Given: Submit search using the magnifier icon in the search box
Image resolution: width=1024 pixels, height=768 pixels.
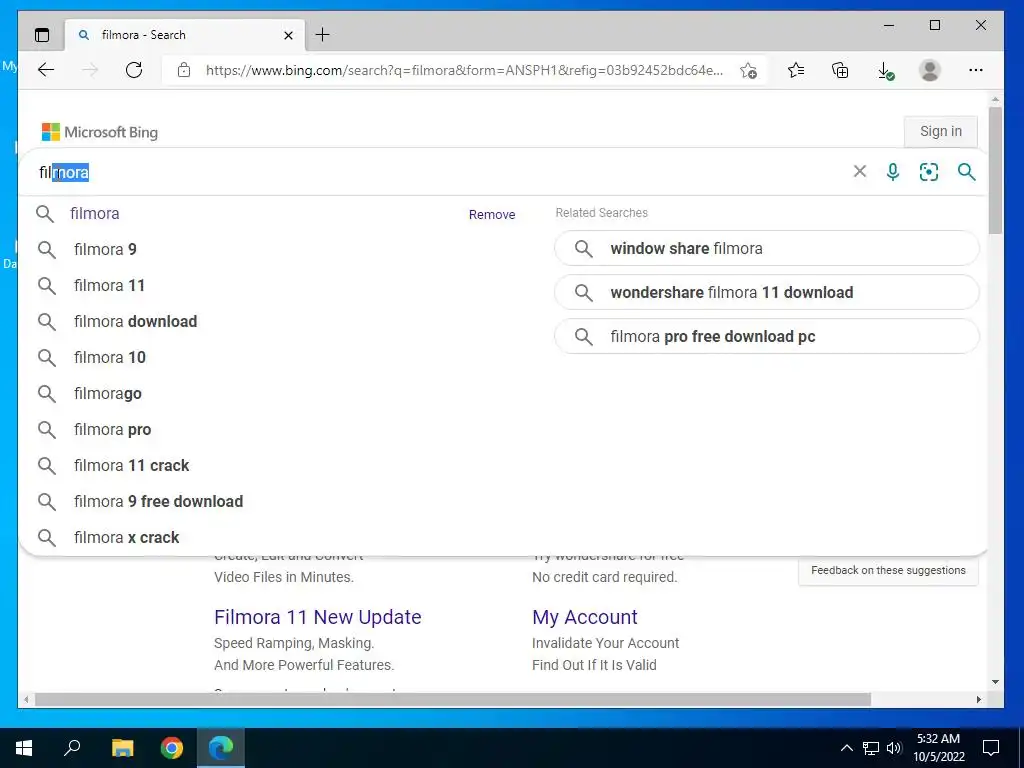Looking at the screenshot, I should (967, 172).
